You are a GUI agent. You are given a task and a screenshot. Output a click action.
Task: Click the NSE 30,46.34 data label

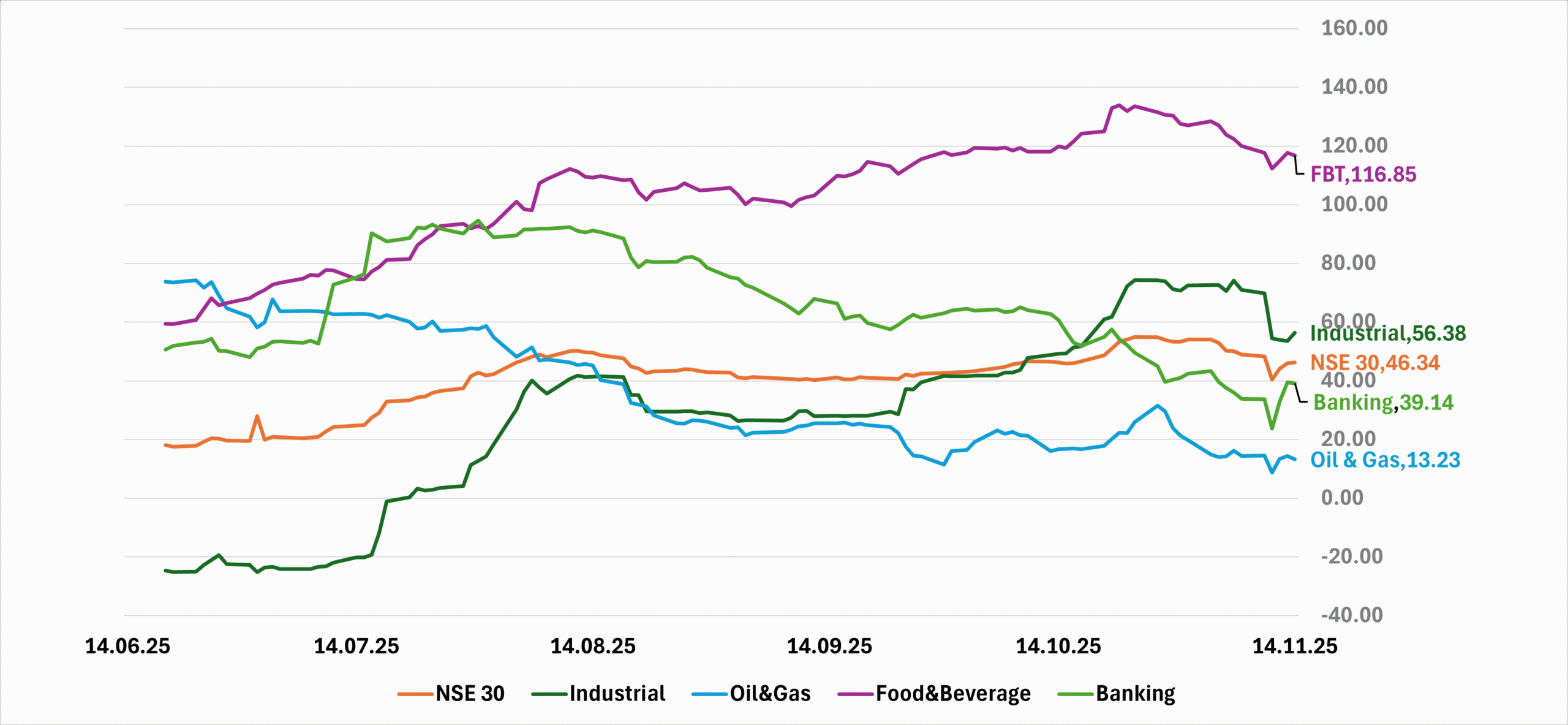(x=1374, y=363)
